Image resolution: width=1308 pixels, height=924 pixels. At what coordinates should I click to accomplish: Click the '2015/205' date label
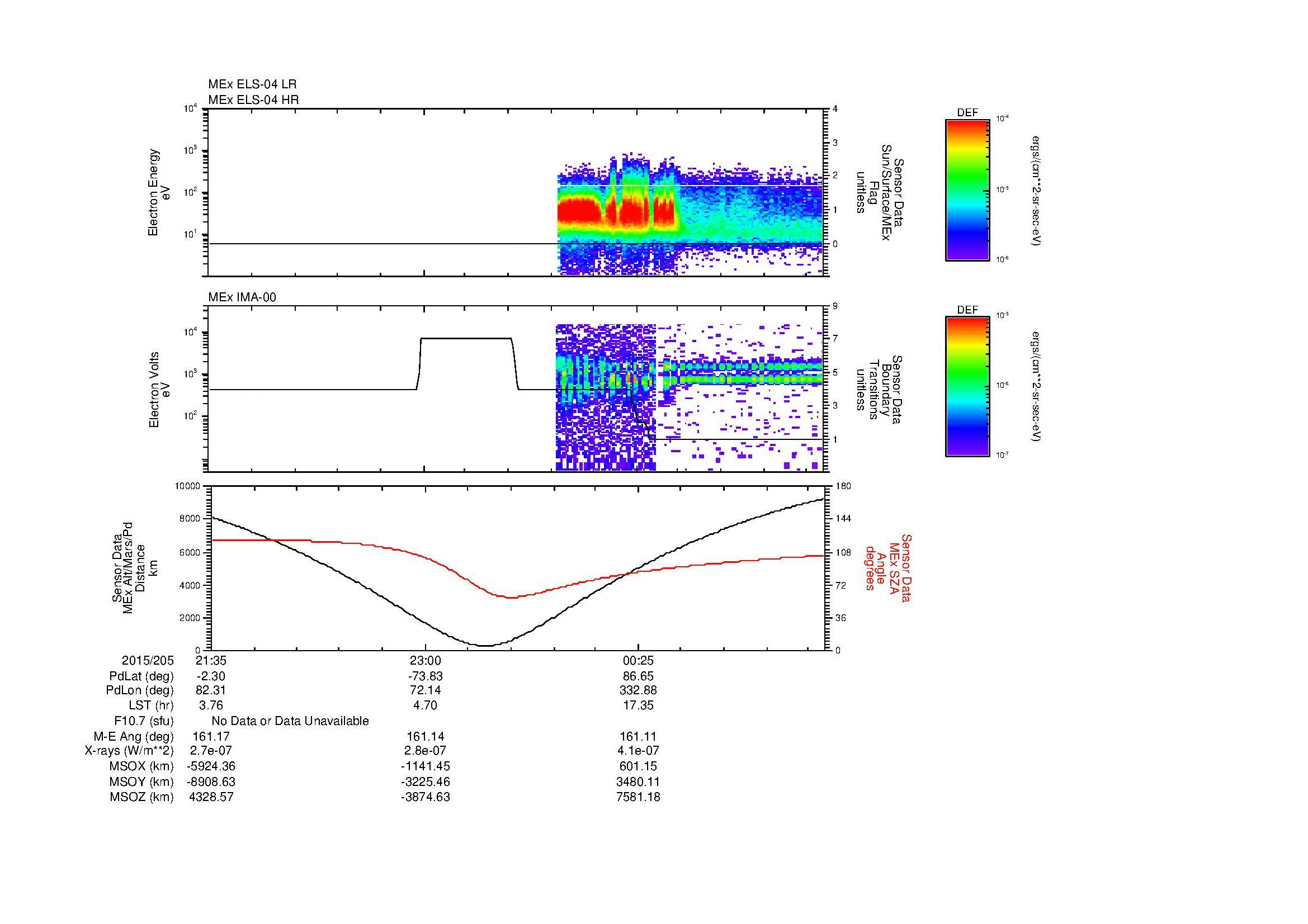pos(148,661)
